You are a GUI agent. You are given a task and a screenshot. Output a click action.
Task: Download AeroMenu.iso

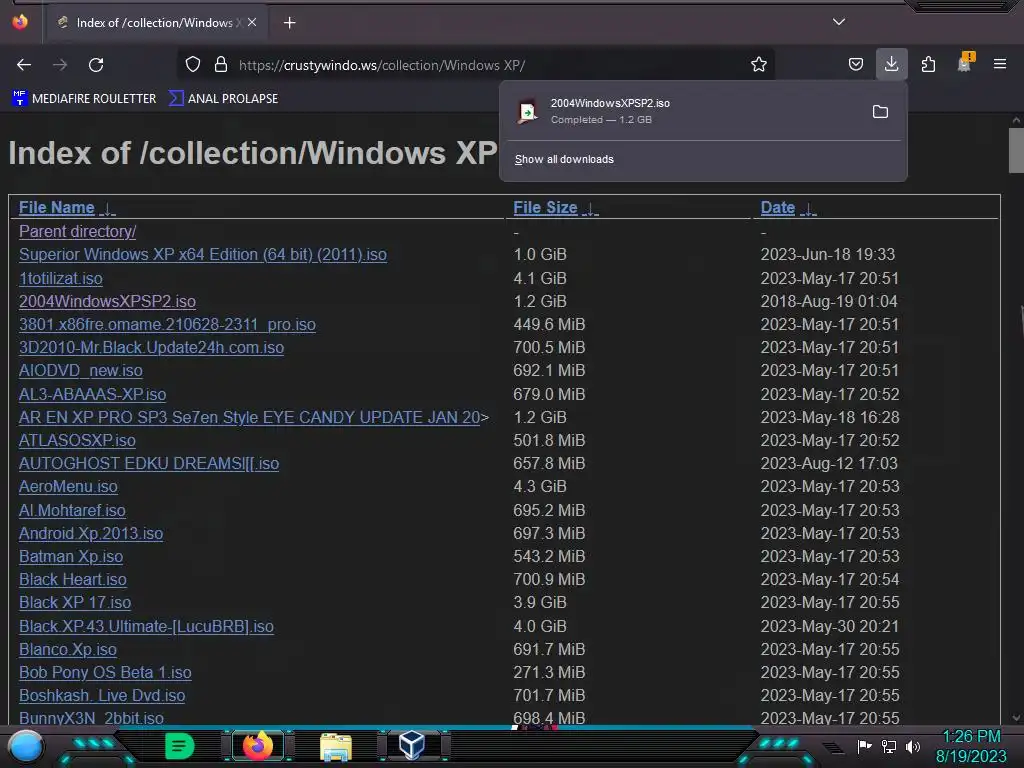tap(68, 487)
